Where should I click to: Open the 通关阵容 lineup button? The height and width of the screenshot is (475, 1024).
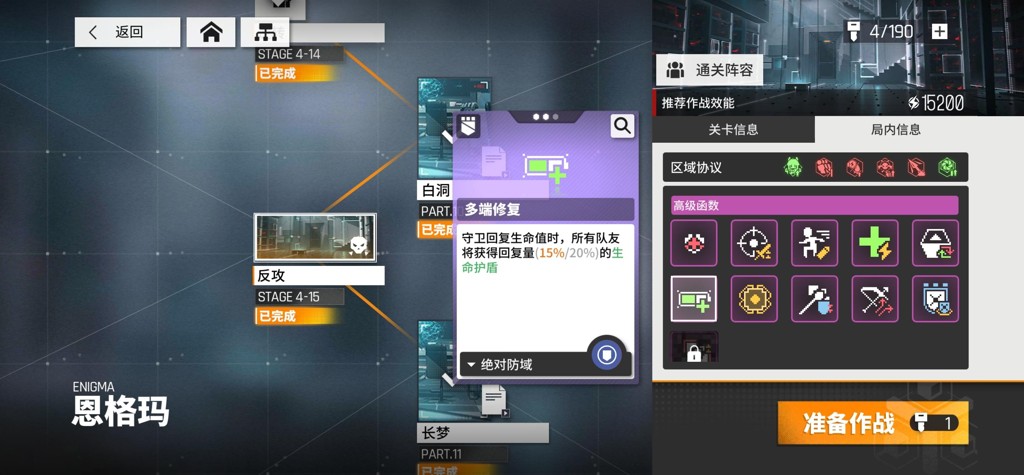709,71
